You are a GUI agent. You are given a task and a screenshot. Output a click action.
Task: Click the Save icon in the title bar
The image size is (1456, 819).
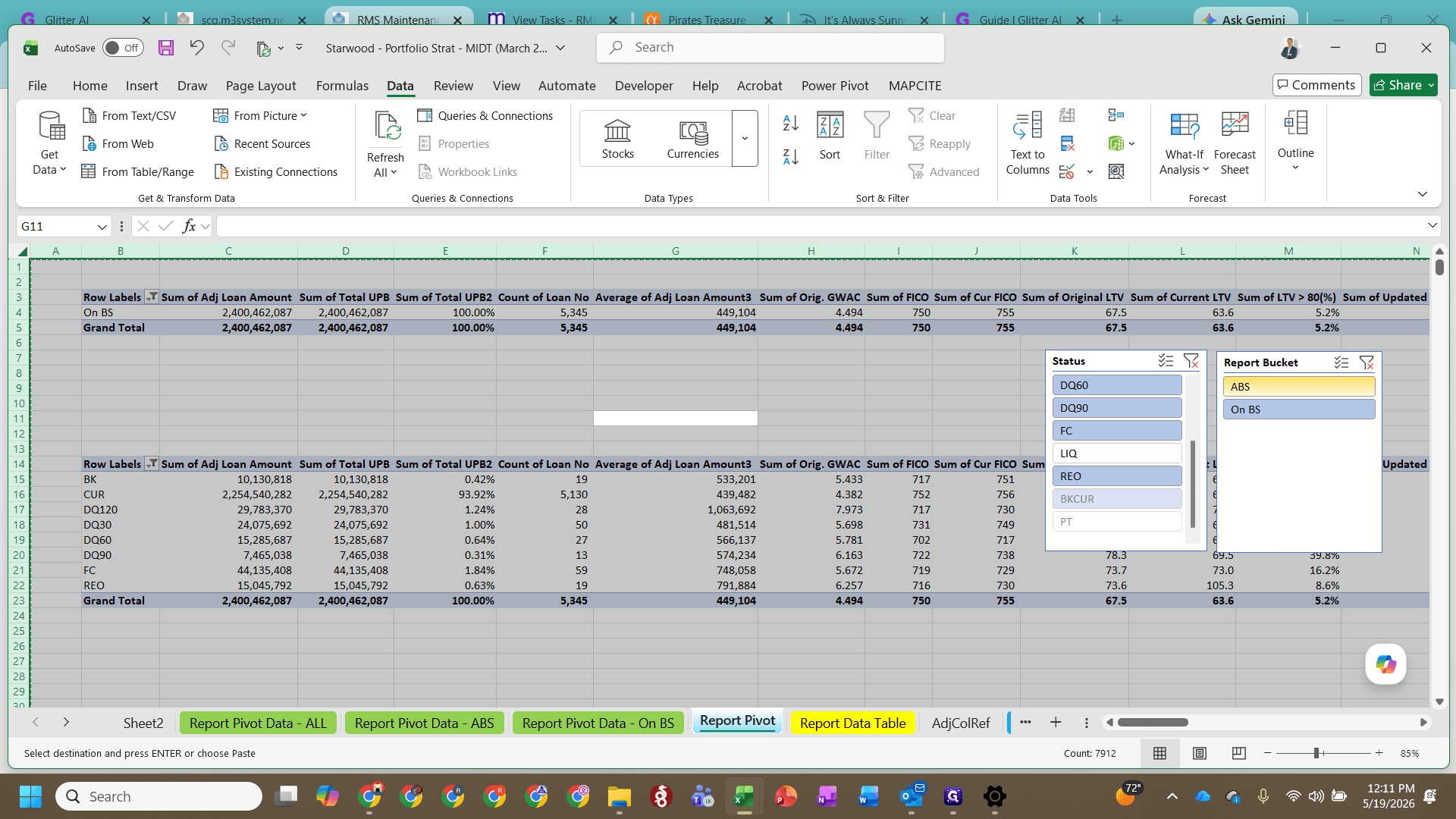coord(166,48)
